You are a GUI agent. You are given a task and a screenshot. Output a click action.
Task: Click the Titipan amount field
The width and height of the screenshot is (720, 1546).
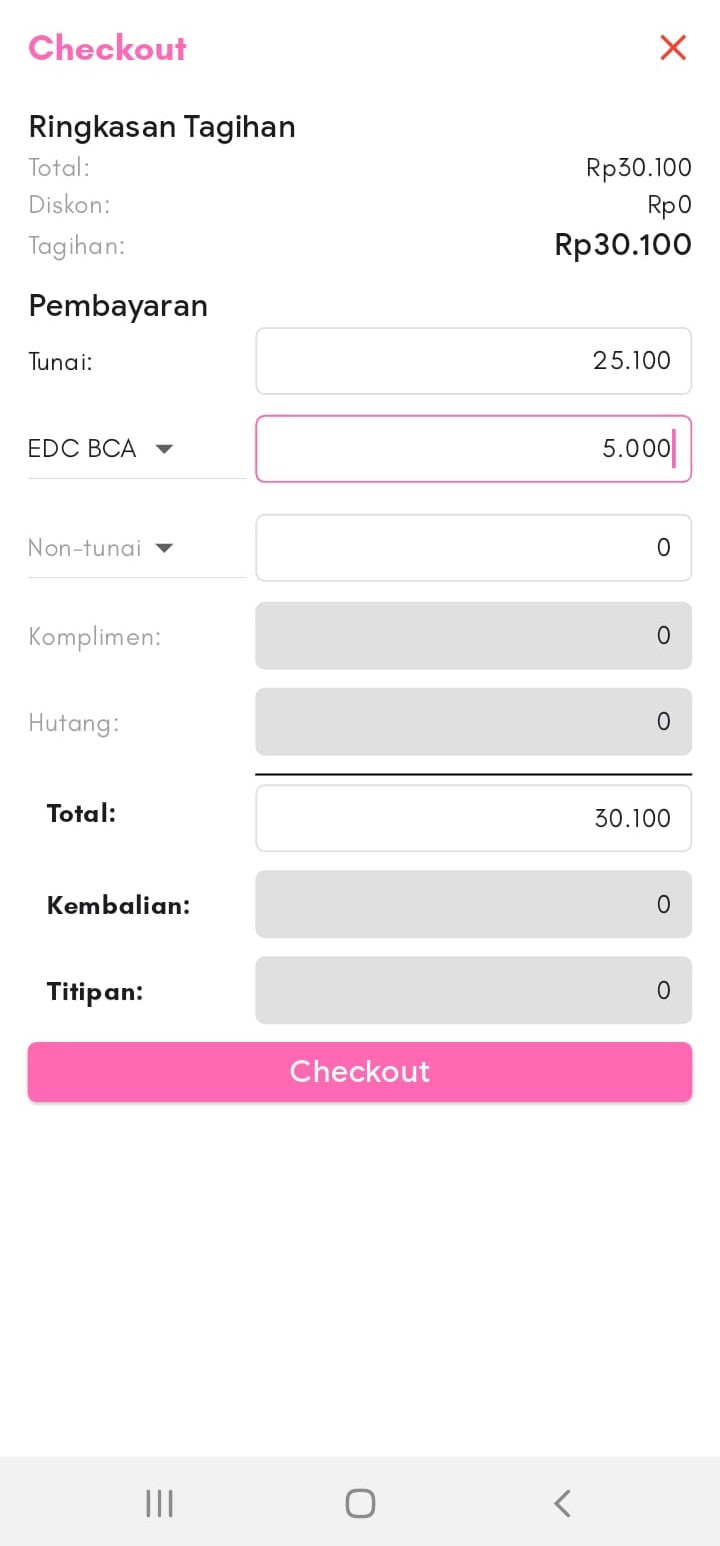(473, 991)
